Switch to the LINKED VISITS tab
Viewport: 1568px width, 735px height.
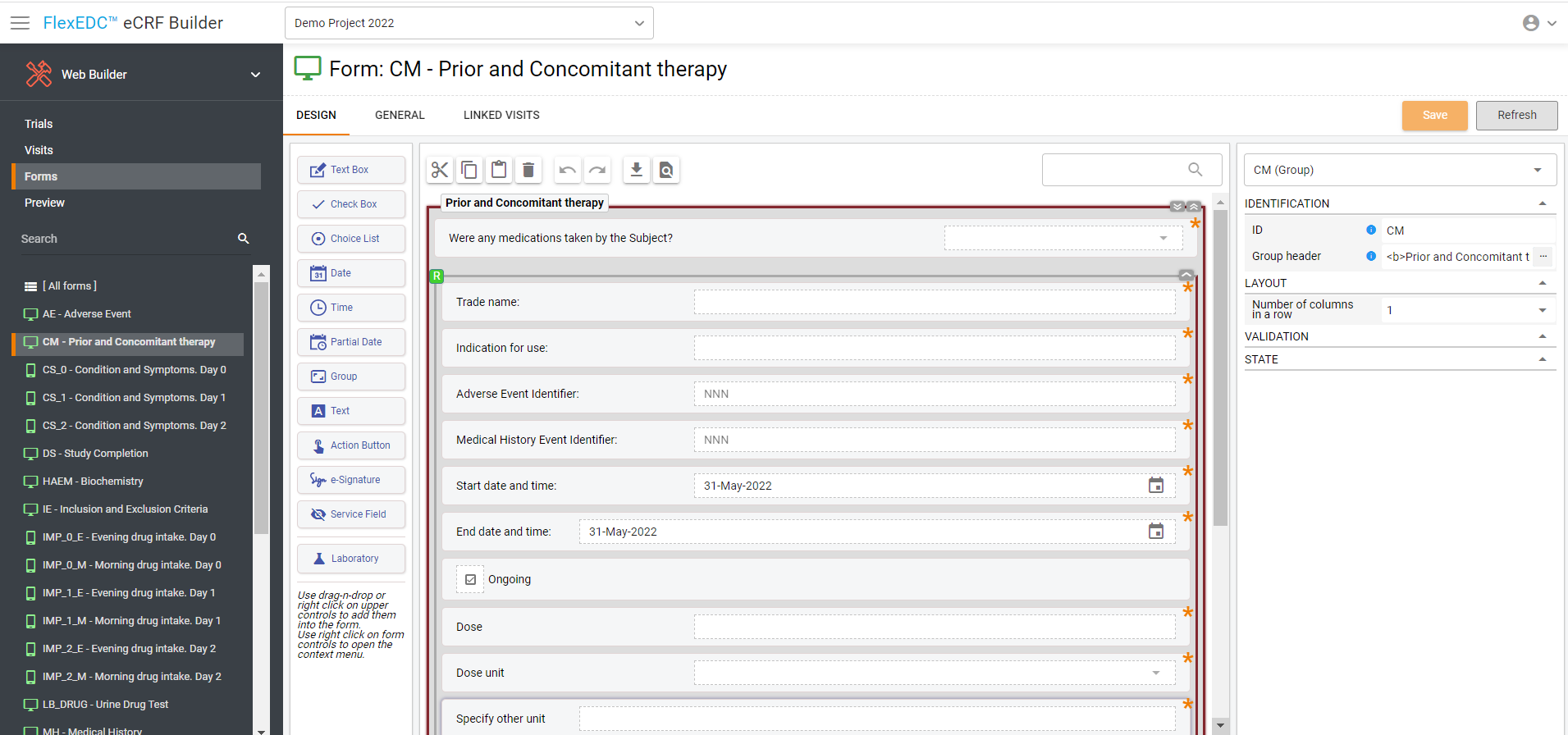coord(501,115)
